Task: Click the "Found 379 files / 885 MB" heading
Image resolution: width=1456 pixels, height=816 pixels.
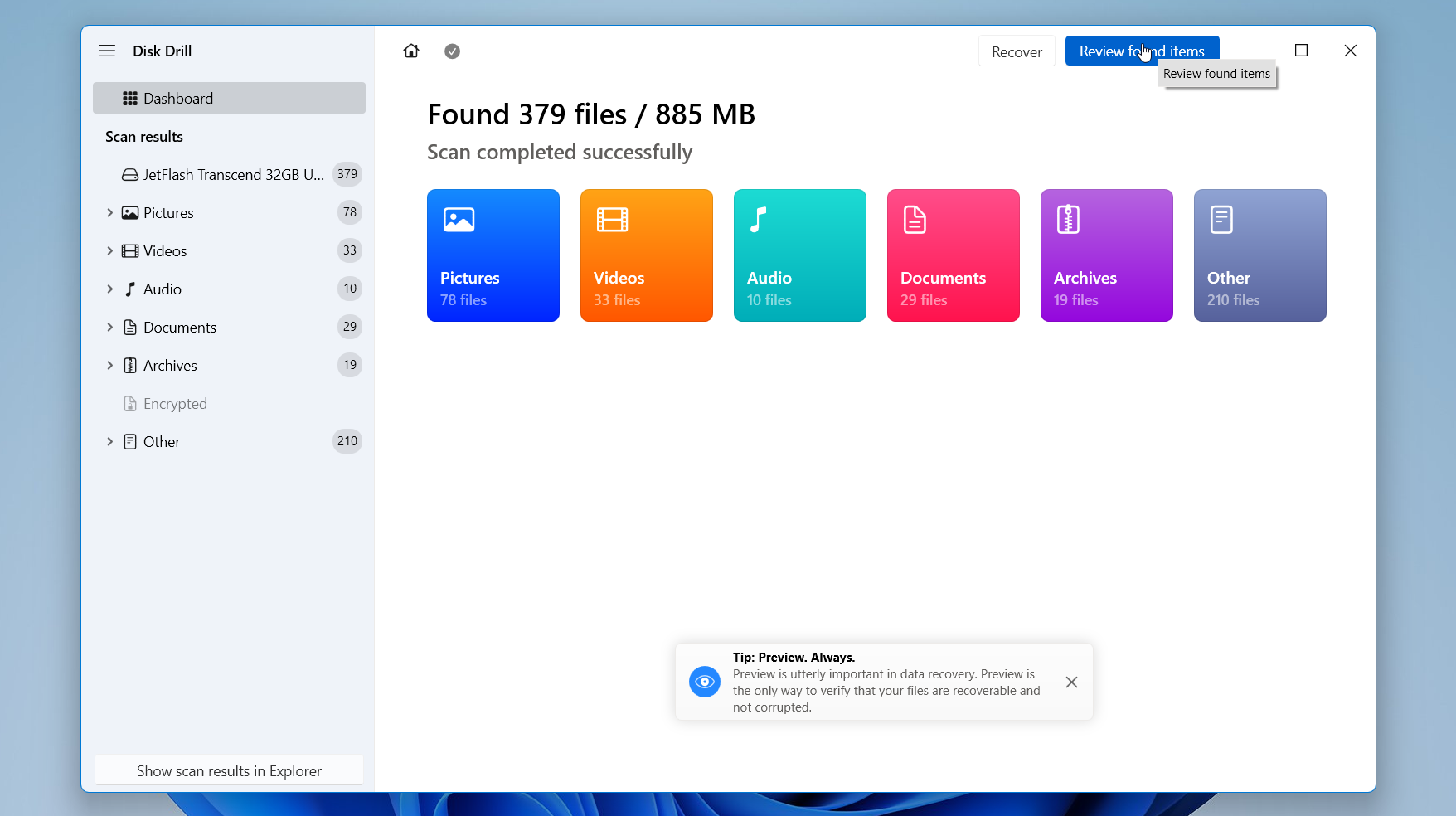Action: point(591,114)
